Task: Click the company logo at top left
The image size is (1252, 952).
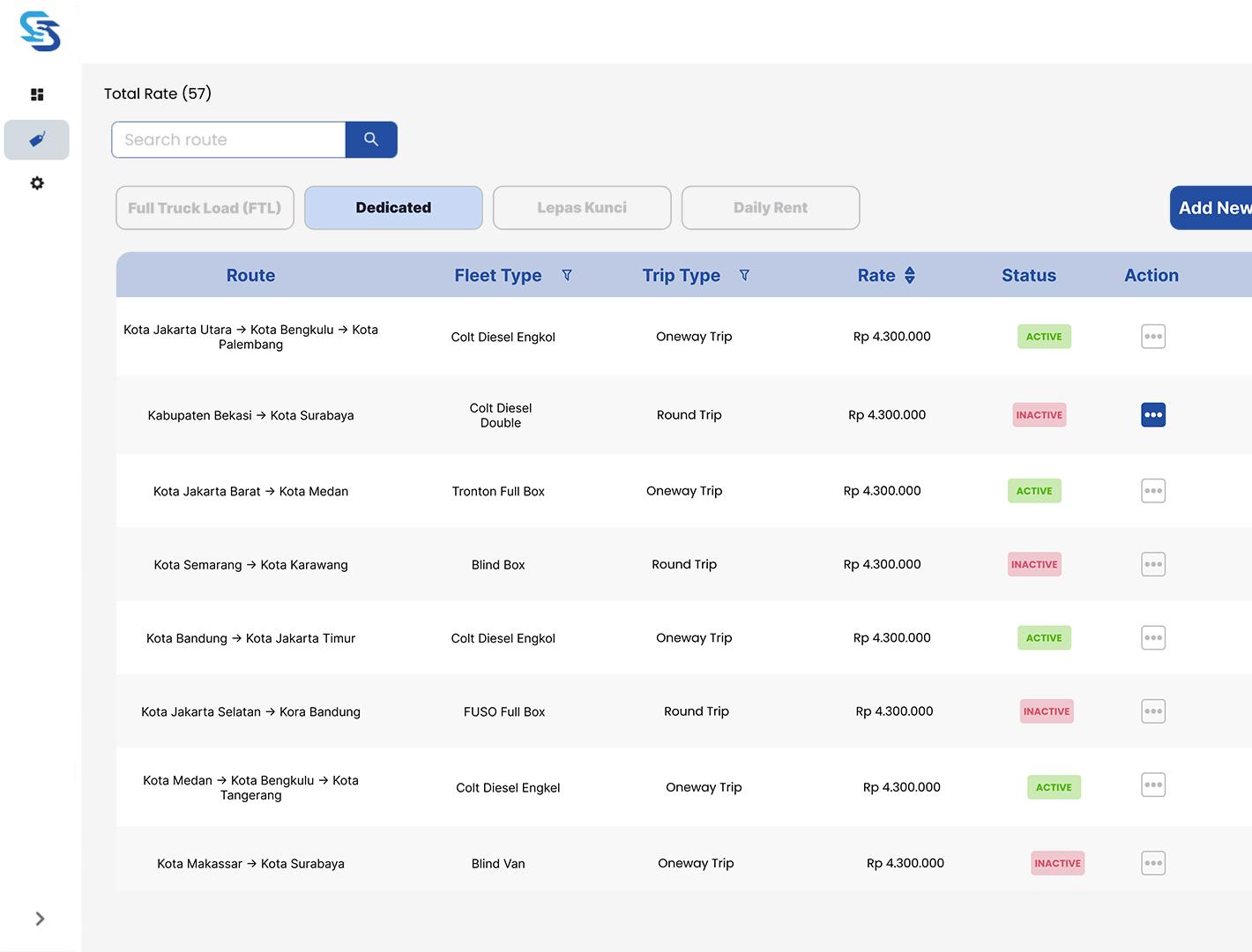Action: [x=41, y=32]
